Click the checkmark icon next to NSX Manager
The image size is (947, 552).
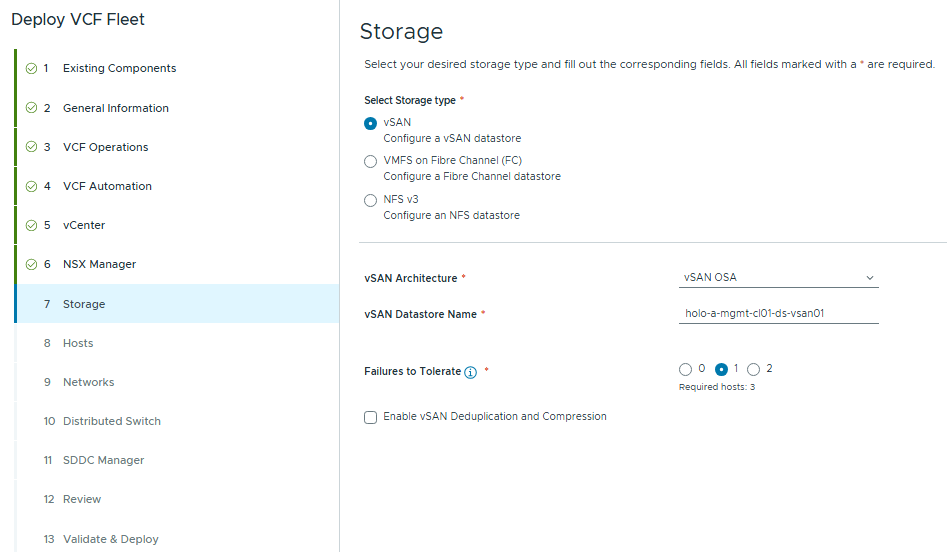coord(32,264)
